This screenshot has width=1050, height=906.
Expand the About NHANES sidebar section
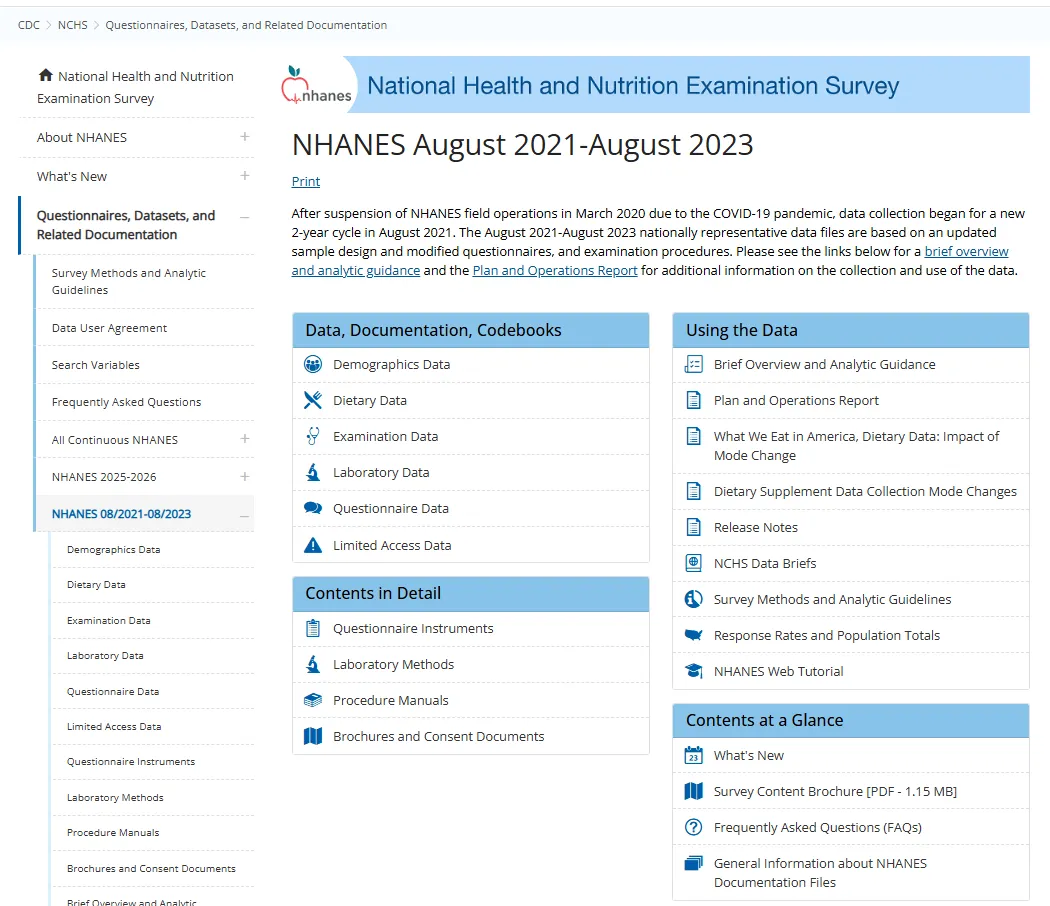[245, 137]
